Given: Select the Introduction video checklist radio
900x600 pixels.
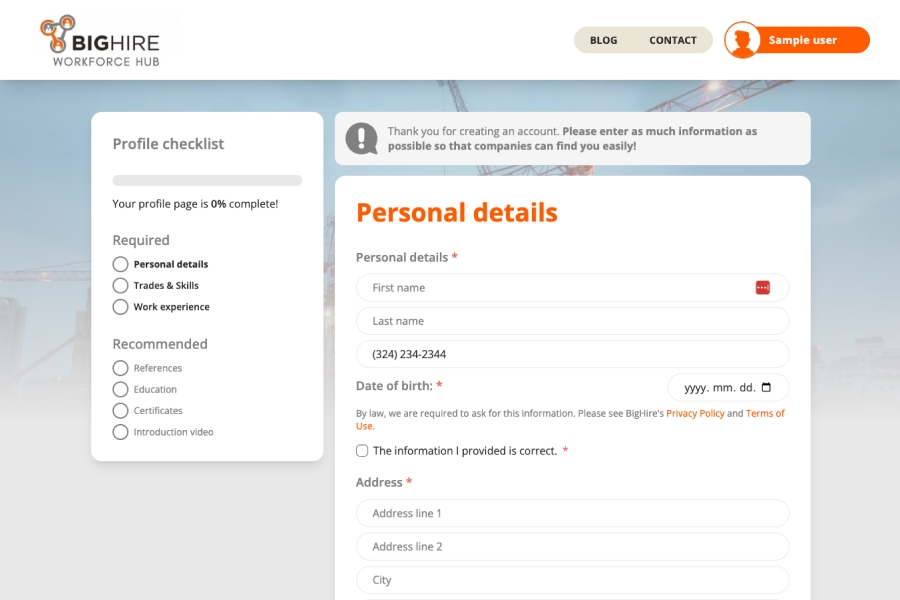Looking at the screenshot, I should (120, 432).
